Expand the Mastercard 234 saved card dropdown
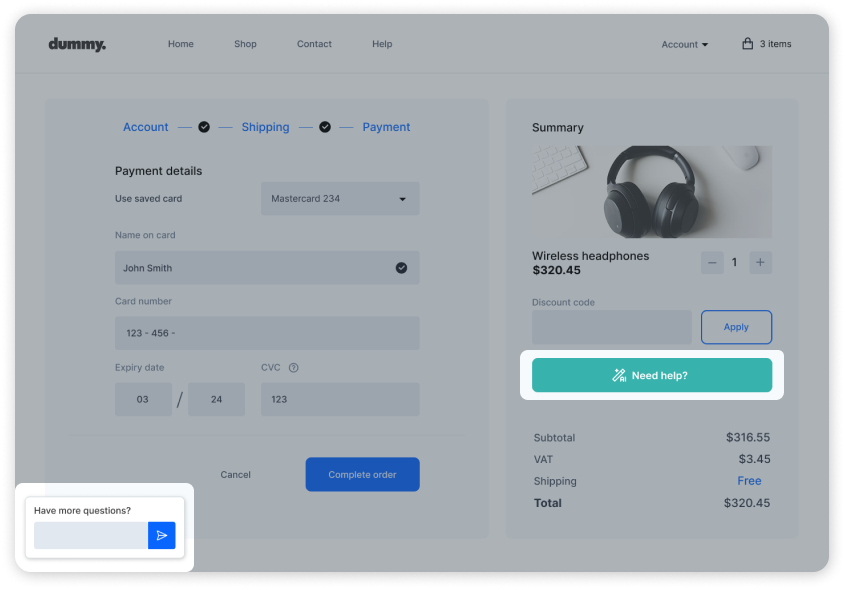This screenshot has width=846, height=590. (x=340, y=198)
